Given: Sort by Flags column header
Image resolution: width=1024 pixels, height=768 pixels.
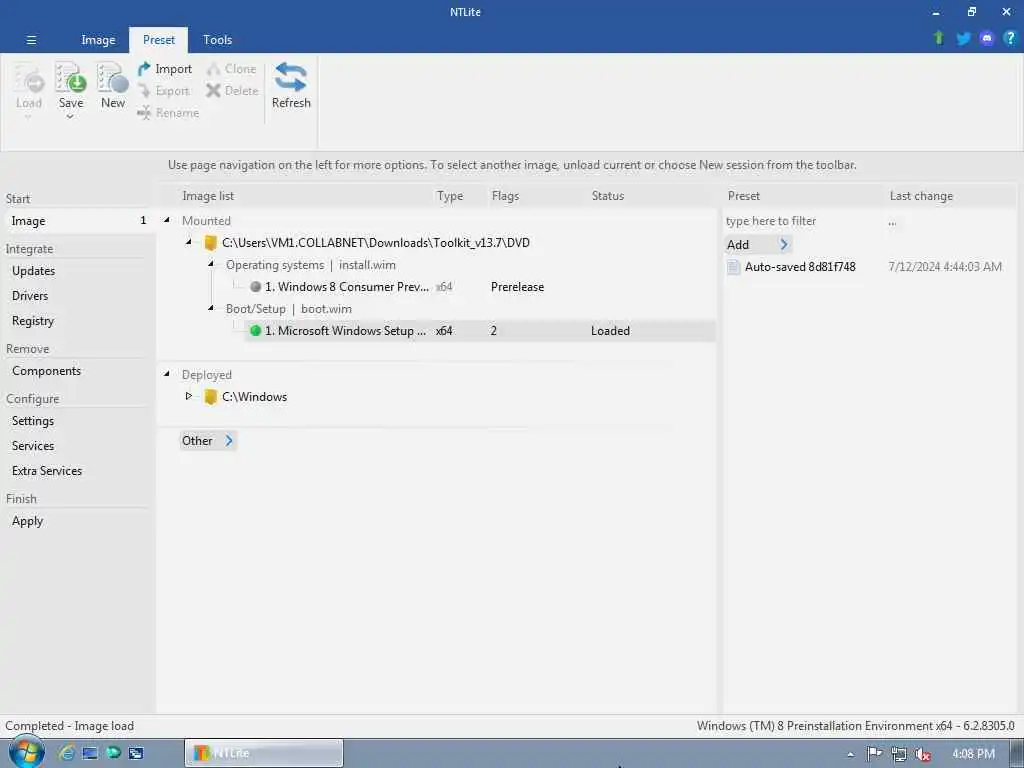Looking at the screenshot, I should (505, 196).
